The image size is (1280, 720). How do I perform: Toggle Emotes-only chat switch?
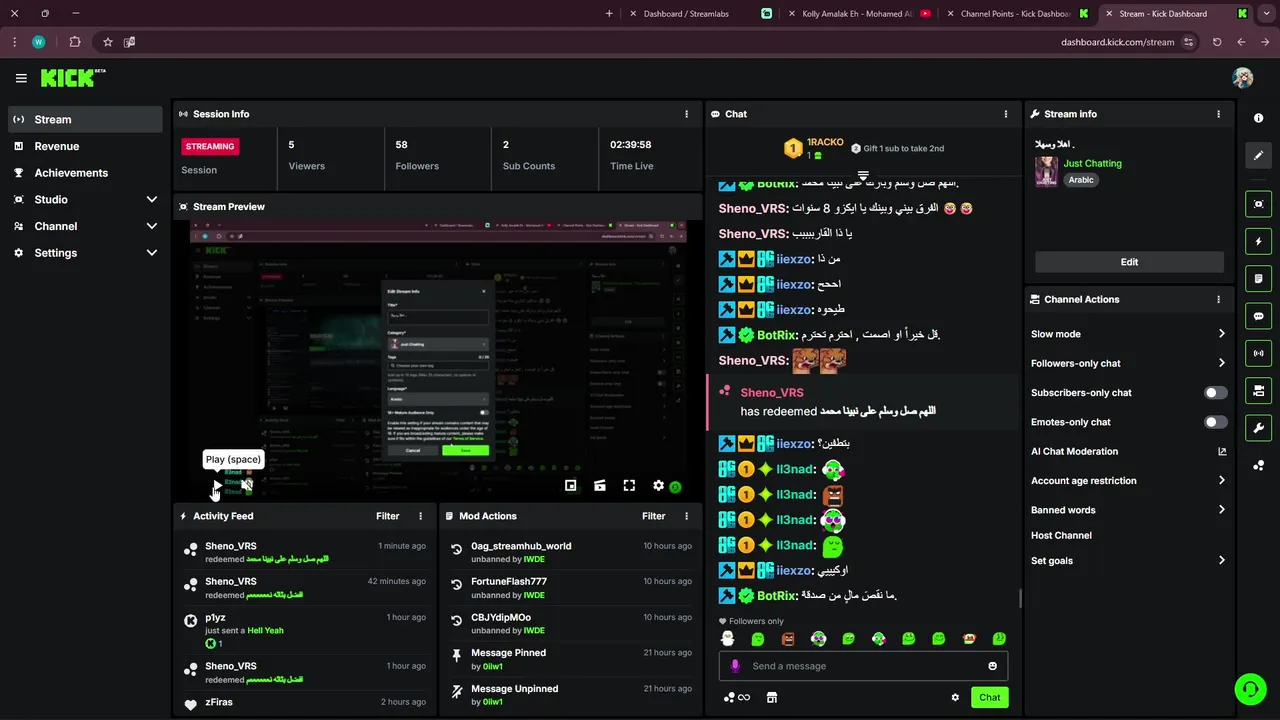coord(1215,422)
